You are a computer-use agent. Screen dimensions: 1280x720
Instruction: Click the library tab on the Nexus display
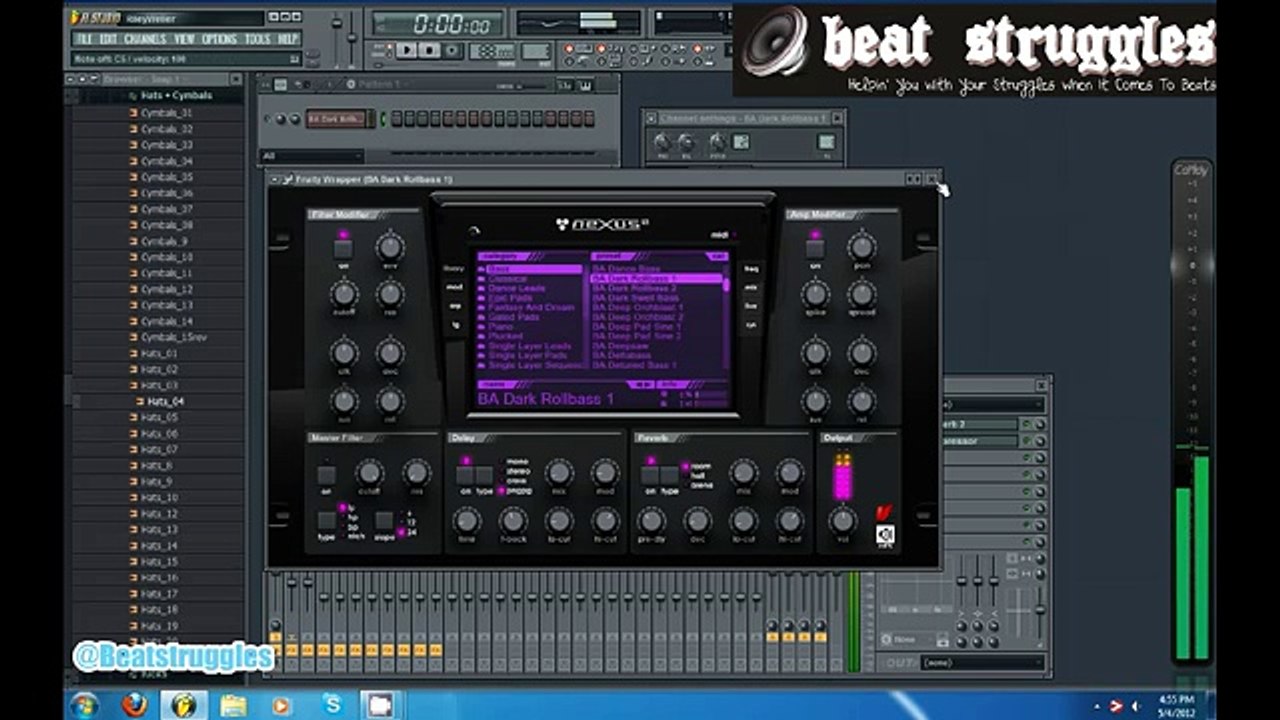click(x=454, y=269)
